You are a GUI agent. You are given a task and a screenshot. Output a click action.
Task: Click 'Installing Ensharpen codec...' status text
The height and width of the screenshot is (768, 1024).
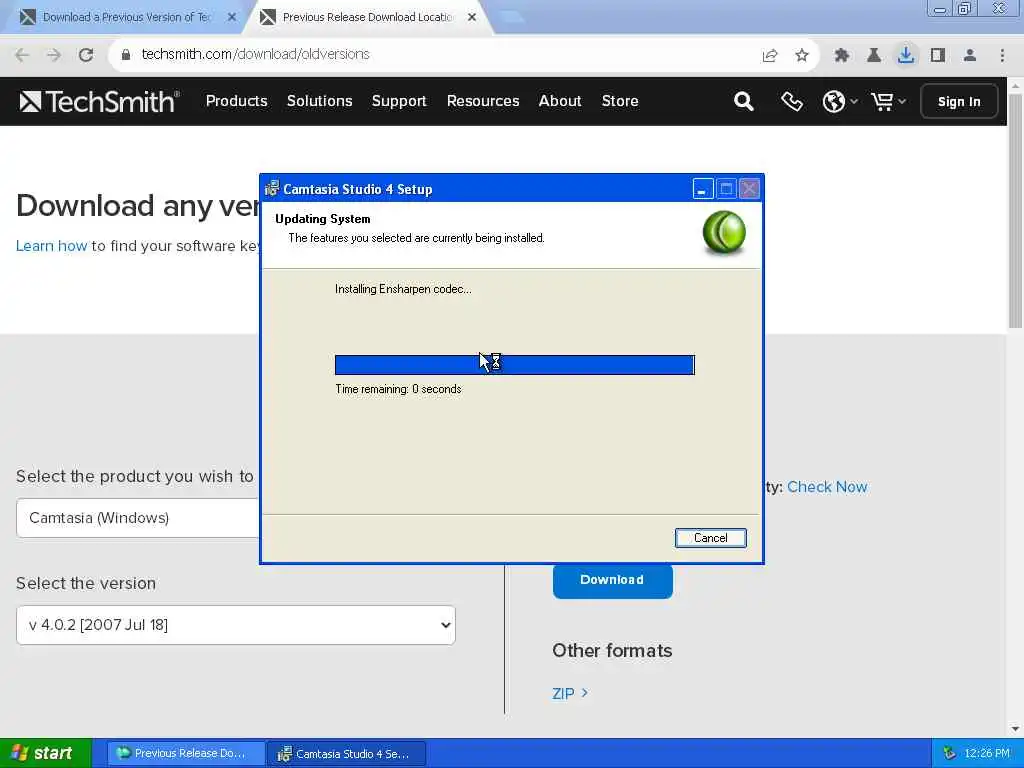[403, 289]
